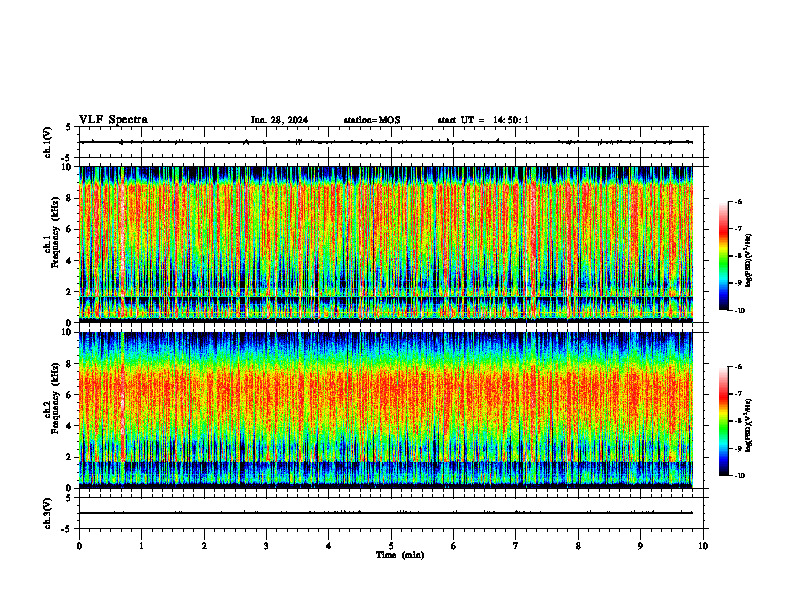Click the ch.2 frequency axis "2" tick label
This screenshot has width=792, height=612.
click(x=70, y=457)
